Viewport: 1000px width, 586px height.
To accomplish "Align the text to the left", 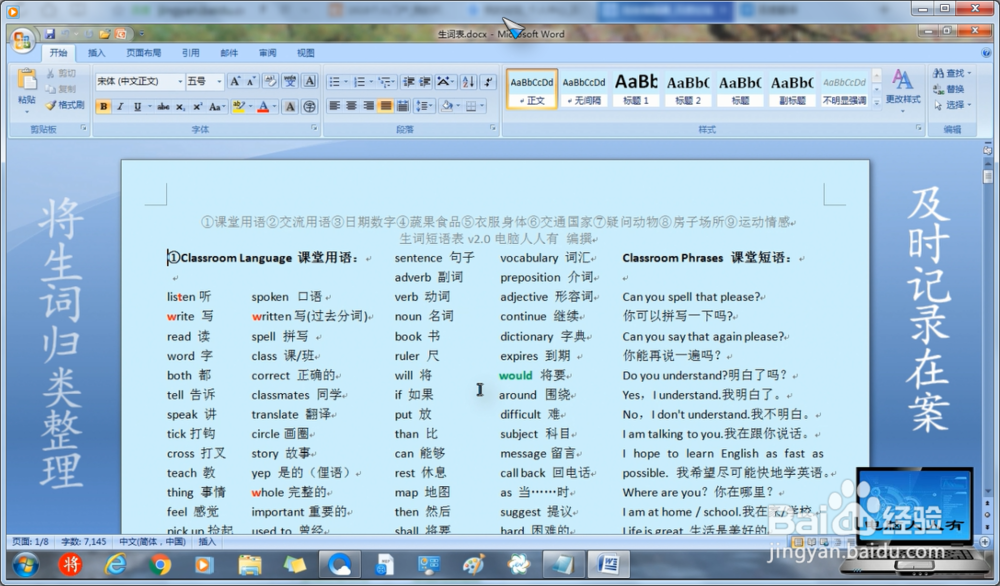I will pyautogui.click(x=334, y=106).
